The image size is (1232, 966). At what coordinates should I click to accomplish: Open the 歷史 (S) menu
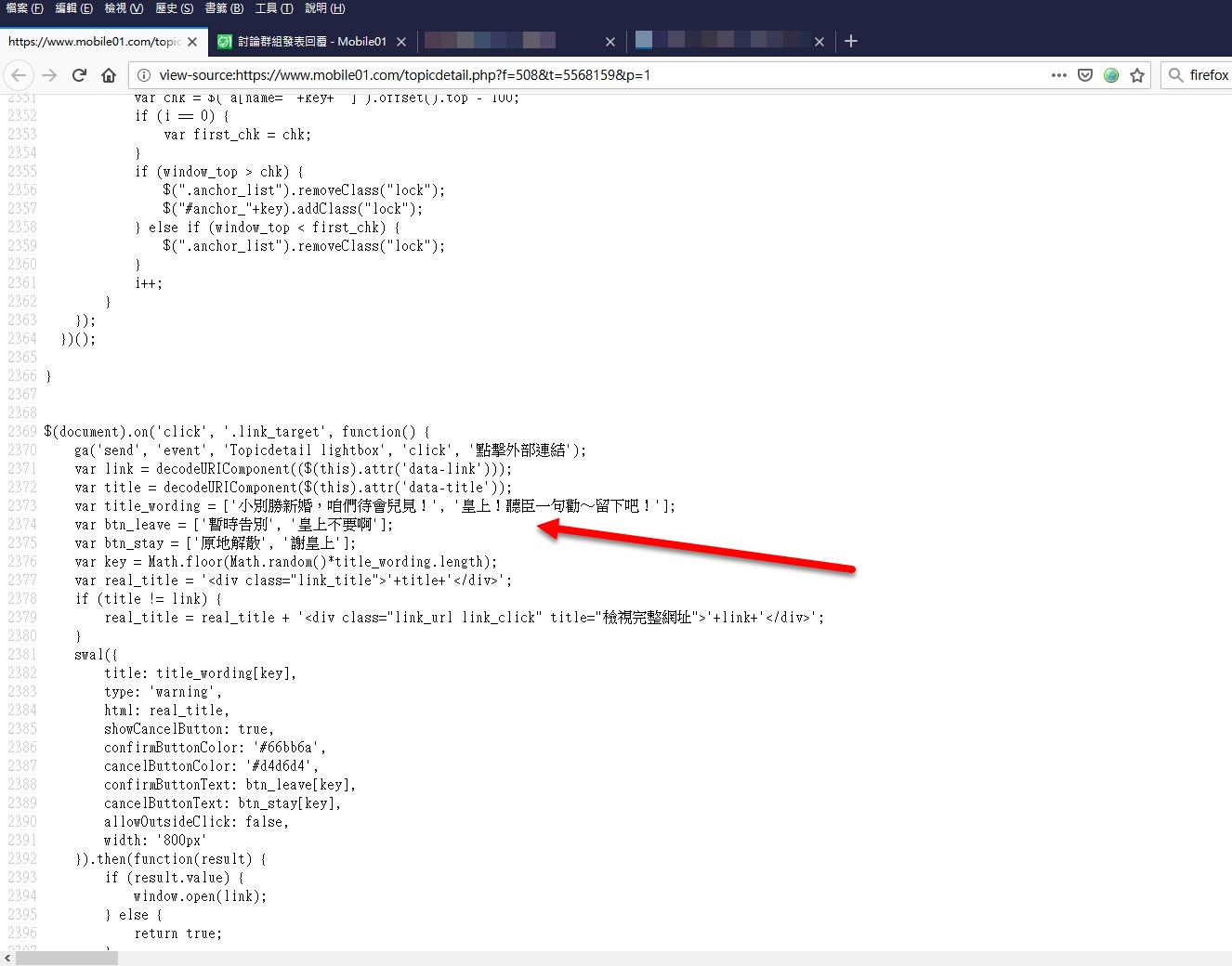pos(174,8)
